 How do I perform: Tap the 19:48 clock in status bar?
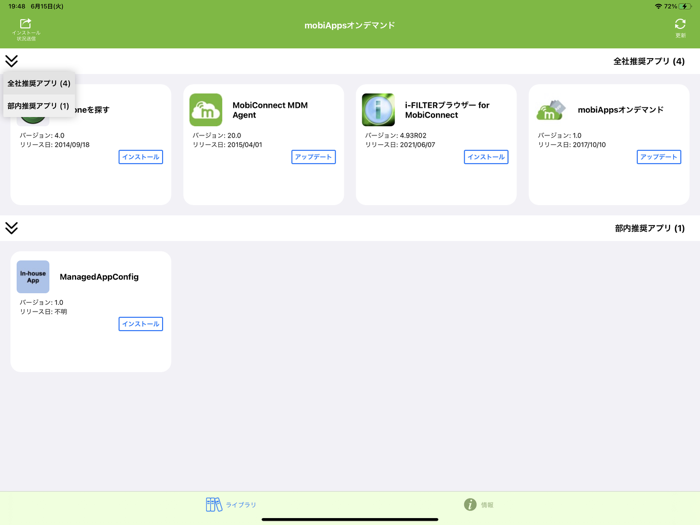[17, 6]
